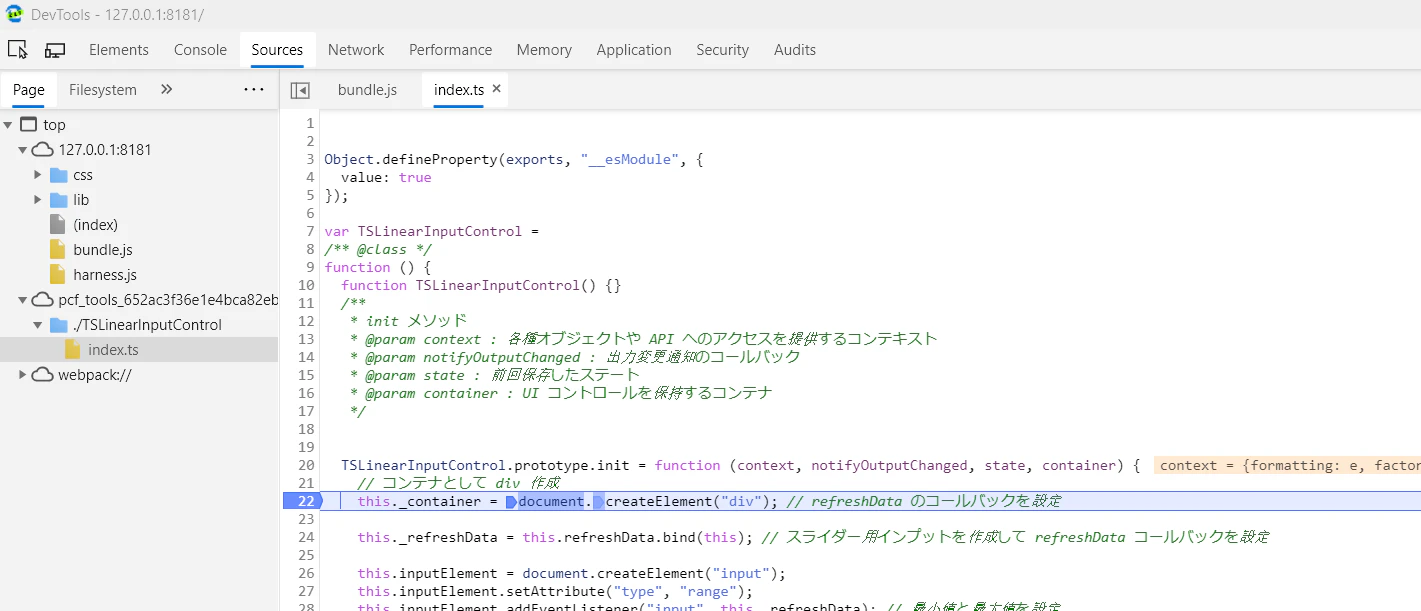Expand the webpack:// tree node
This screenshot has height=611, width=1421.
click(23, 375)
